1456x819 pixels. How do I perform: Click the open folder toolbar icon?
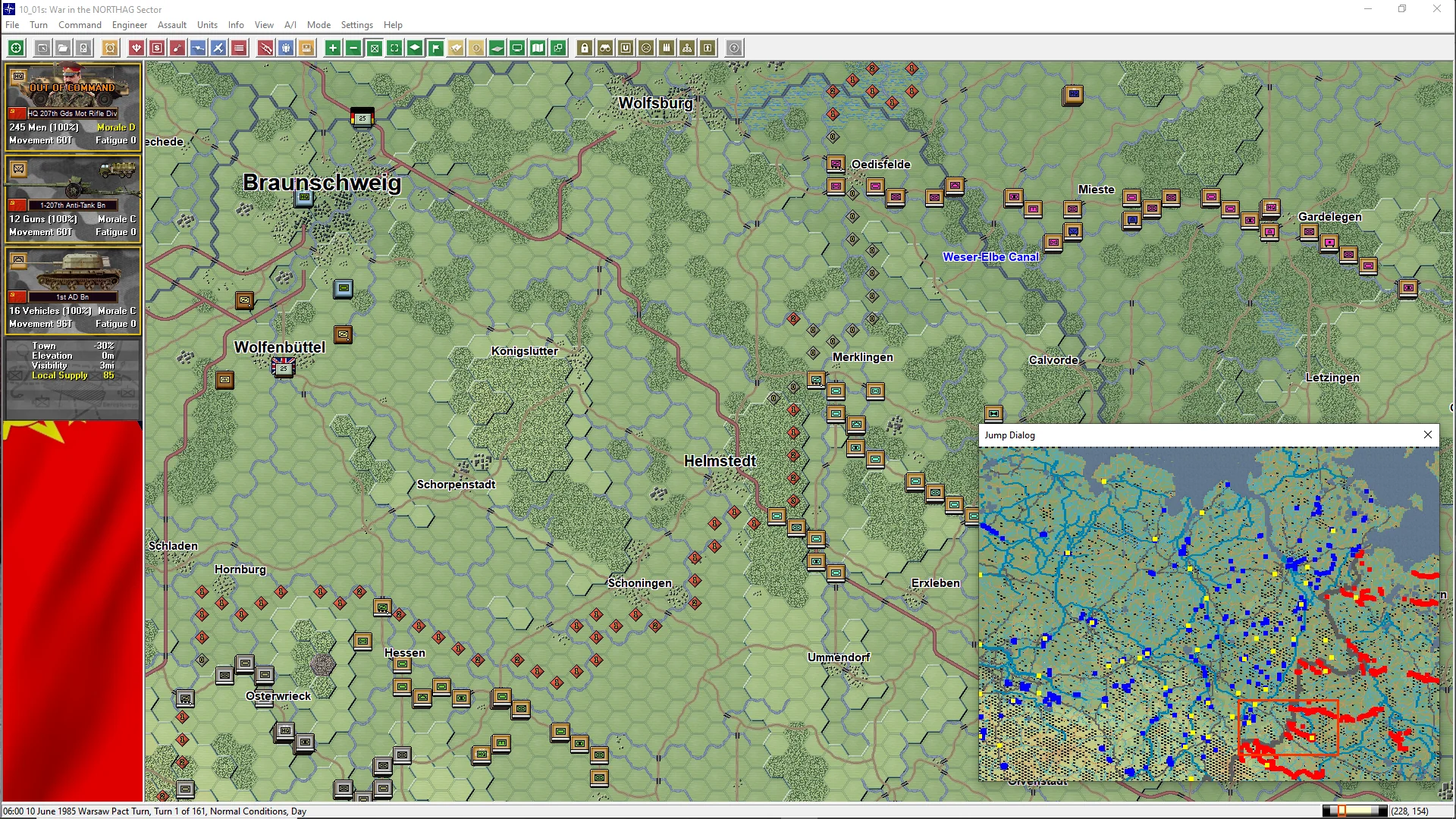point(63,49)
